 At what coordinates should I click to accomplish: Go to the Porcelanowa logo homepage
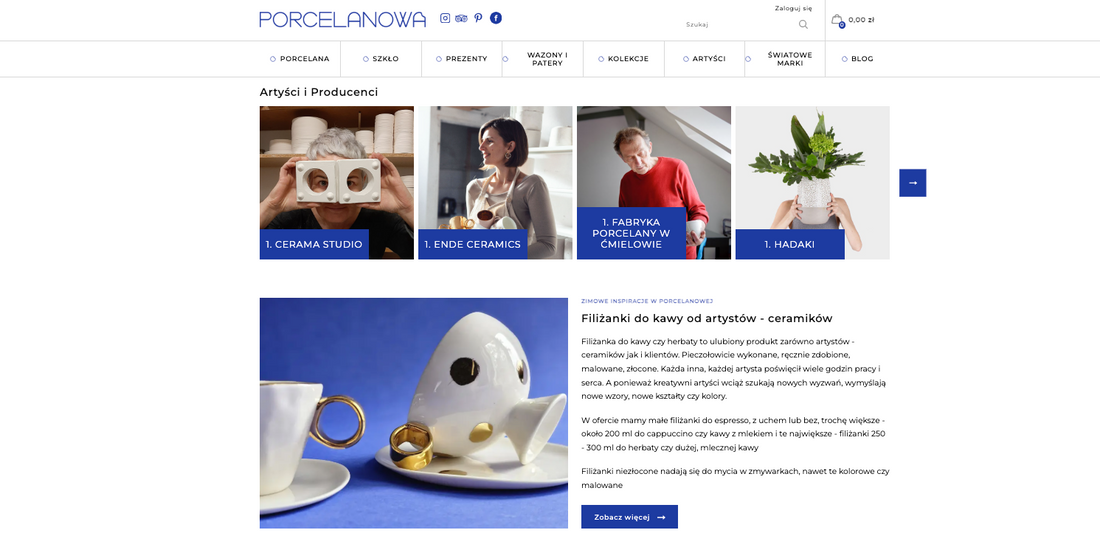[342, 19]
